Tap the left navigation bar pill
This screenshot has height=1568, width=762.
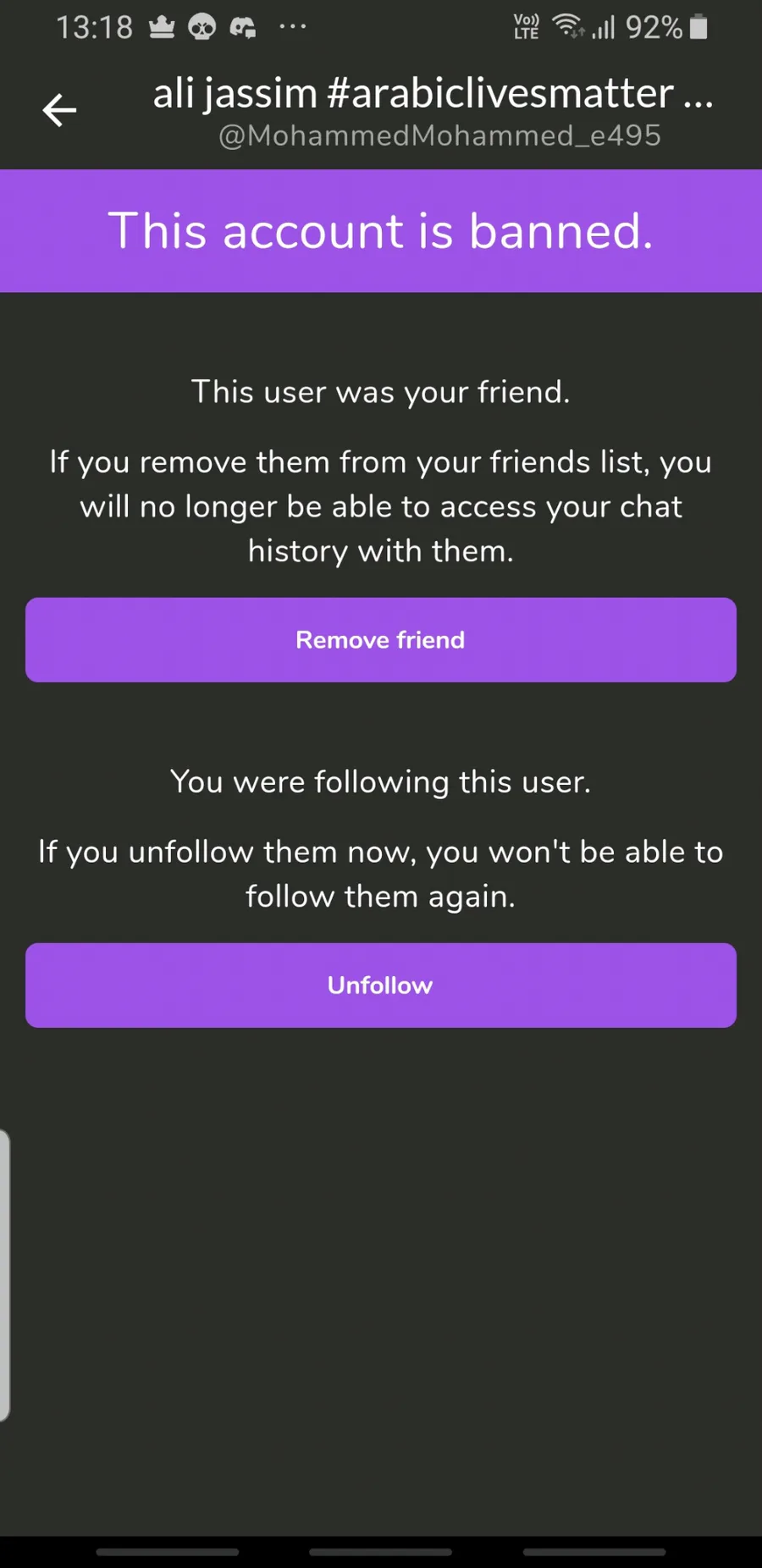(x=168, y=1552)
